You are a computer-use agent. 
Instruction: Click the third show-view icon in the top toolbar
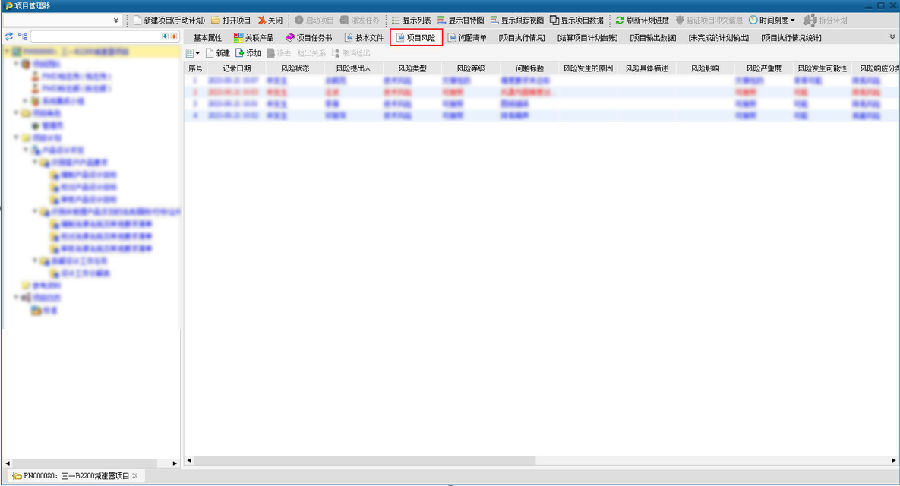494,20
